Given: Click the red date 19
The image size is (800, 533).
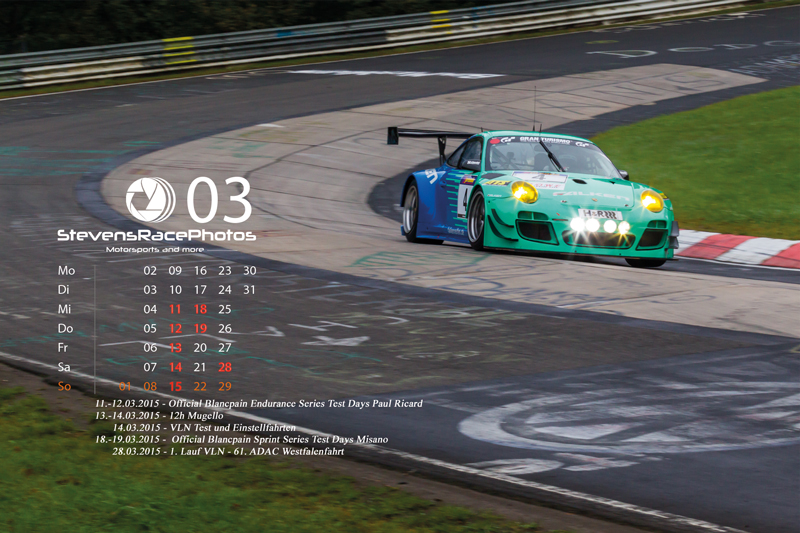Looking at the screenshot, I should 200,328.
